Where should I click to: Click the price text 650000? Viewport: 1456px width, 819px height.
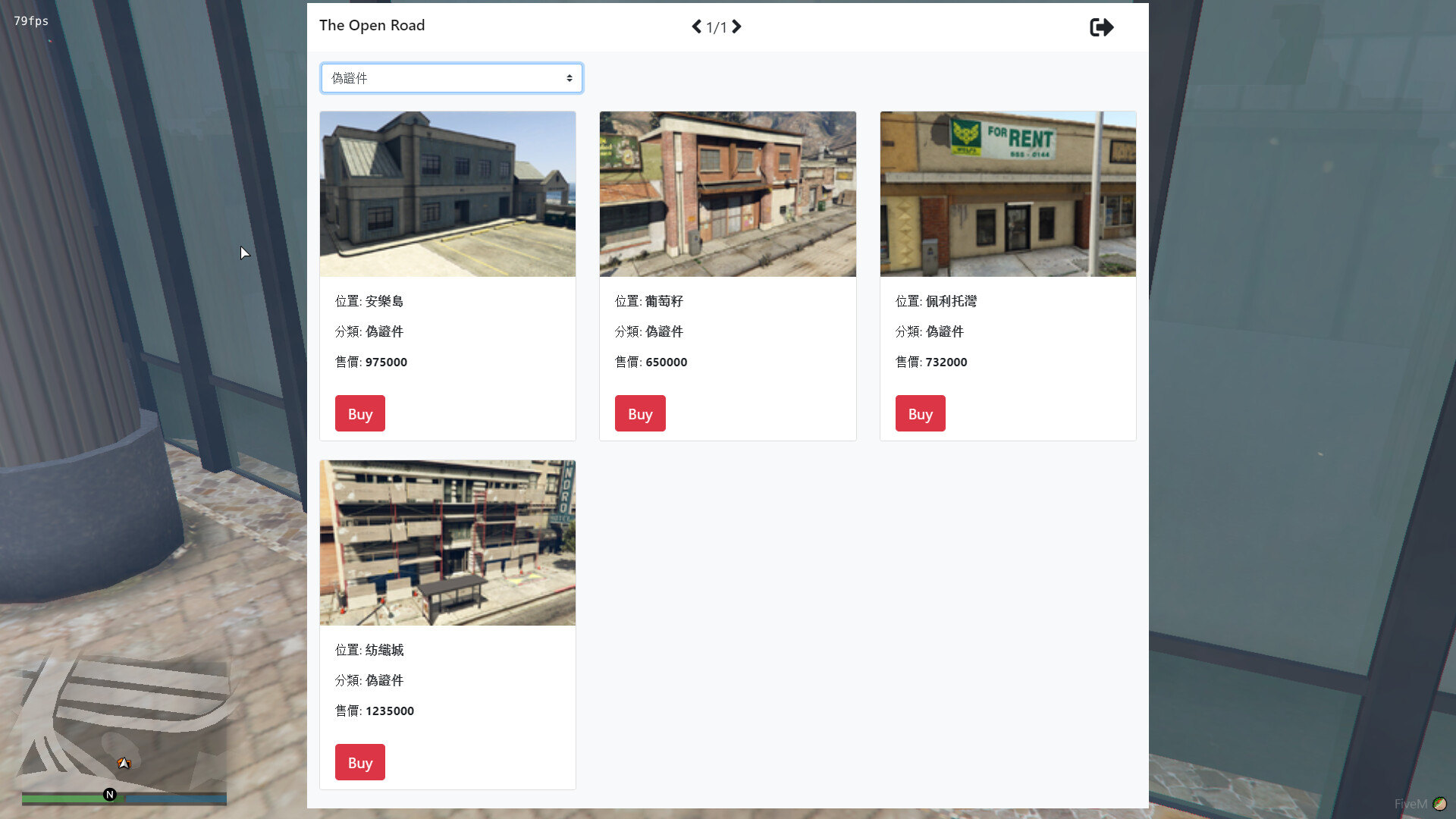pos(666,362)
